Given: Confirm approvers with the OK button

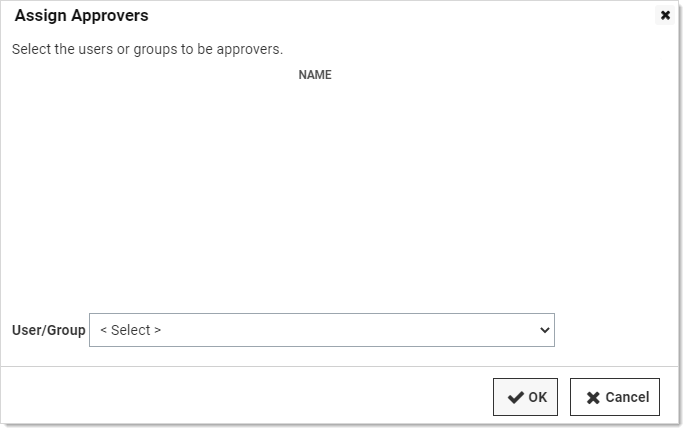Looking at the screenshot, I should 525,397.
